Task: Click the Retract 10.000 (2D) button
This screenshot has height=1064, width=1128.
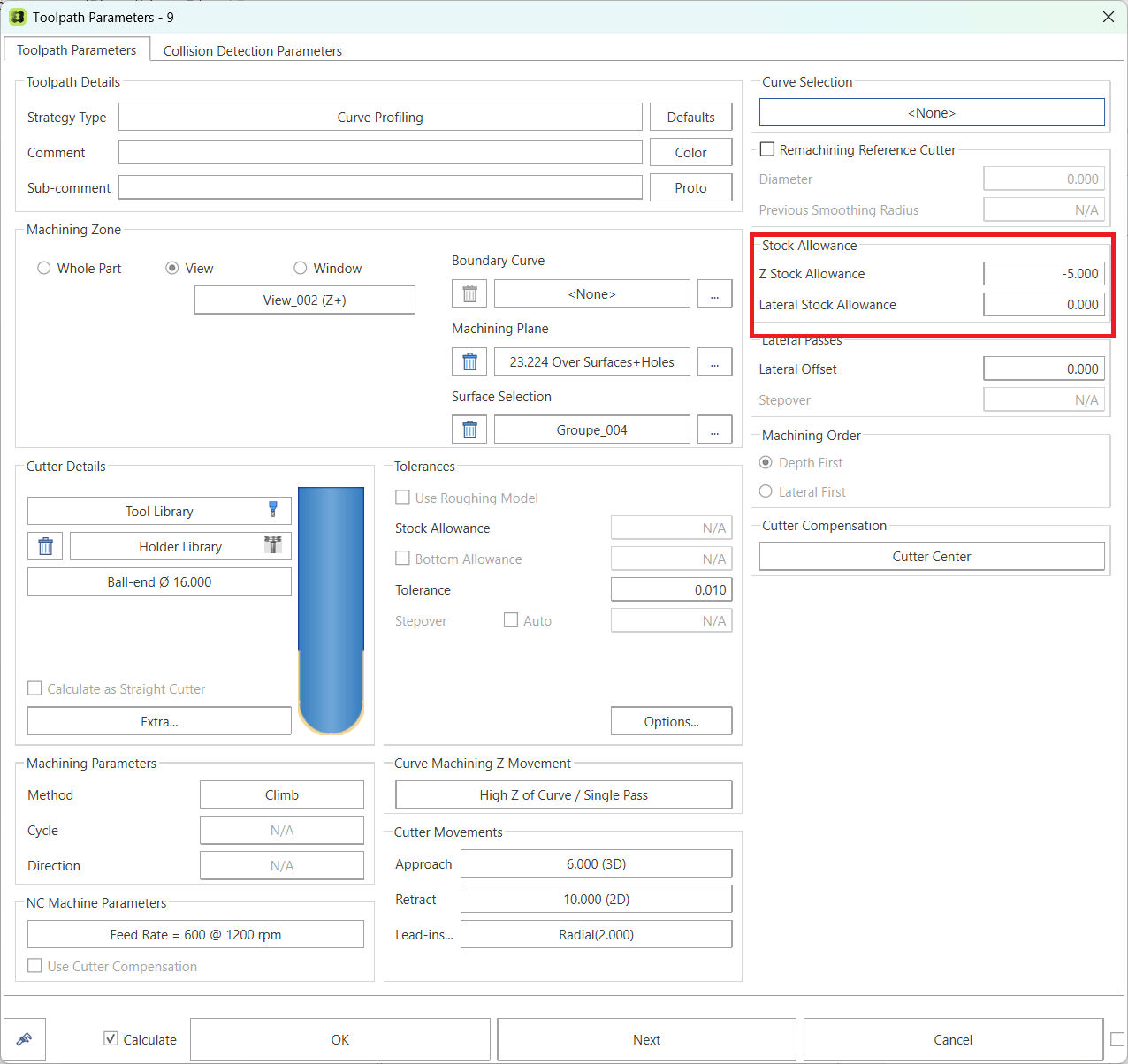Action: click(597, 899)
